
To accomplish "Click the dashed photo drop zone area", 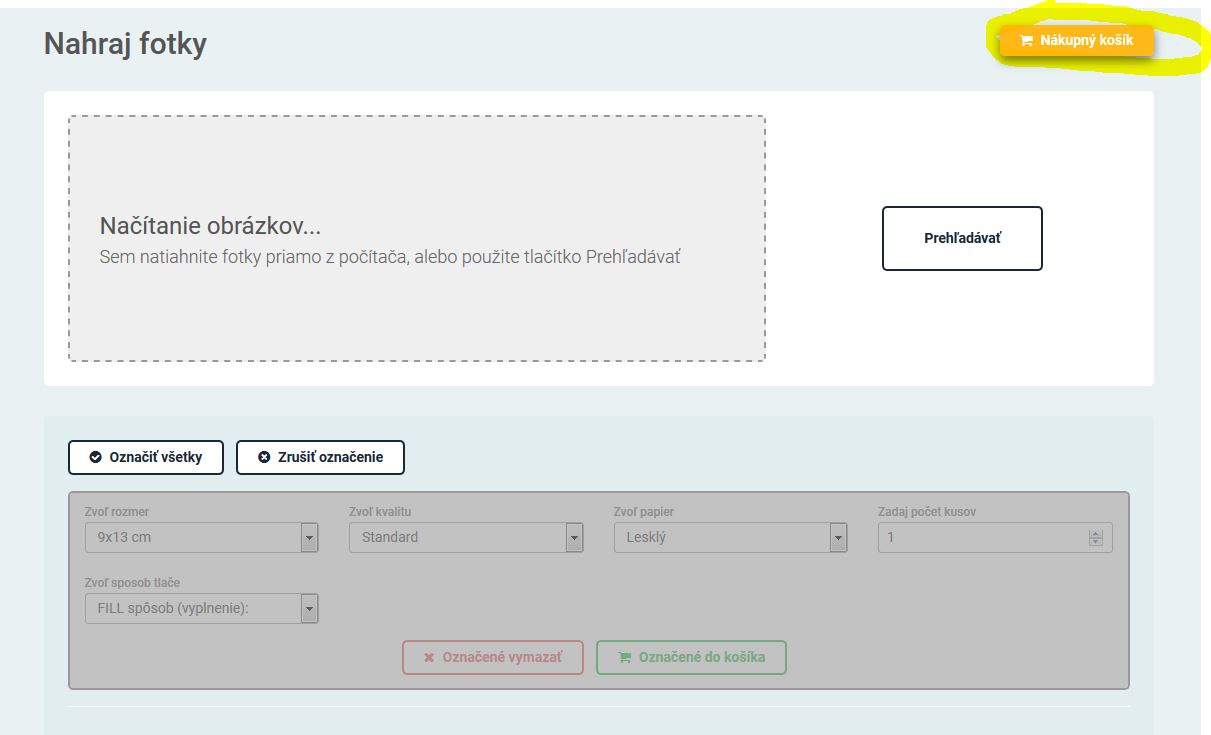I will pyautogui.click(x=417, y=238).
